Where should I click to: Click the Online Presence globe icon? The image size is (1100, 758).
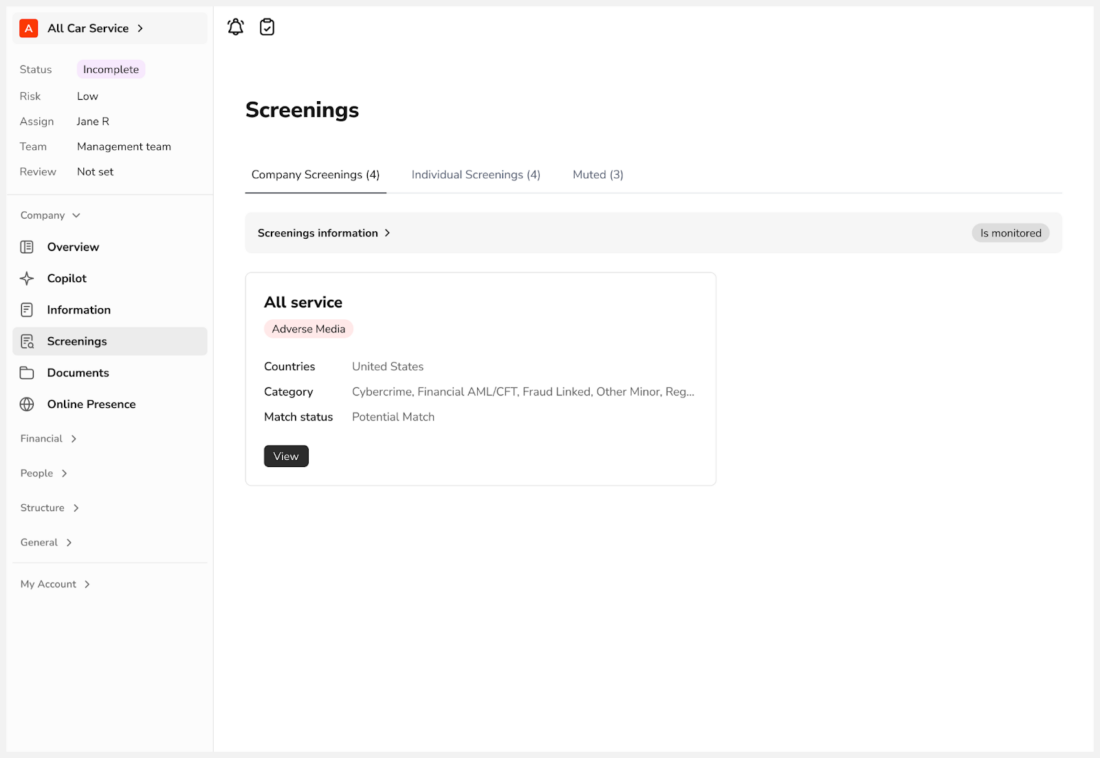click(x=27, y=404)
